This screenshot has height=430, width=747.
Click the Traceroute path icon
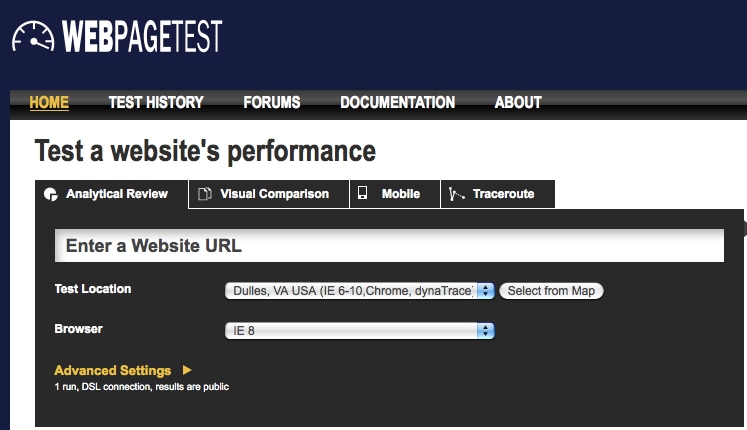[456, 194]
